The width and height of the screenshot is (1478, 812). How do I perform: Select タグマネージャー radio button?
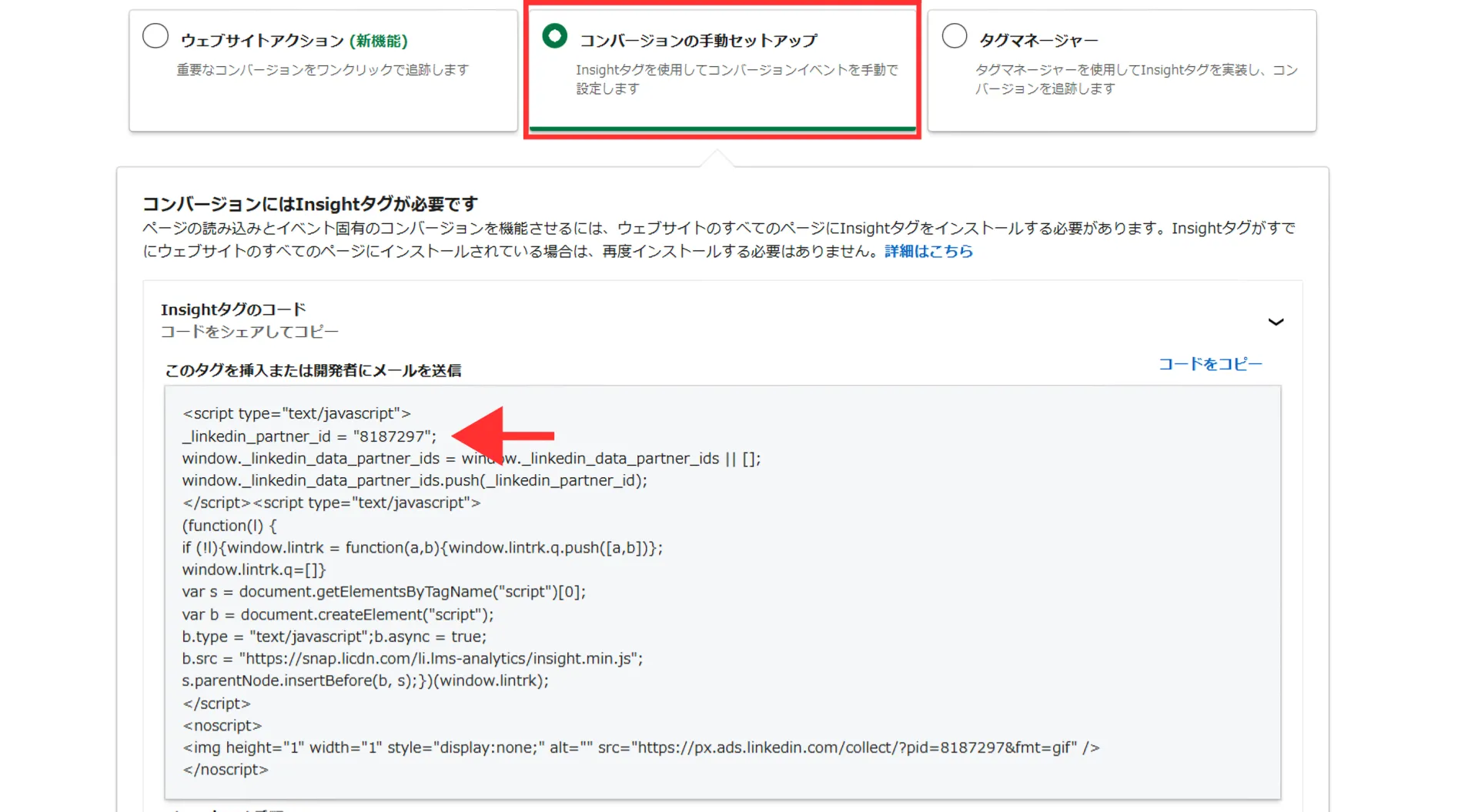(x=955, y=36)
